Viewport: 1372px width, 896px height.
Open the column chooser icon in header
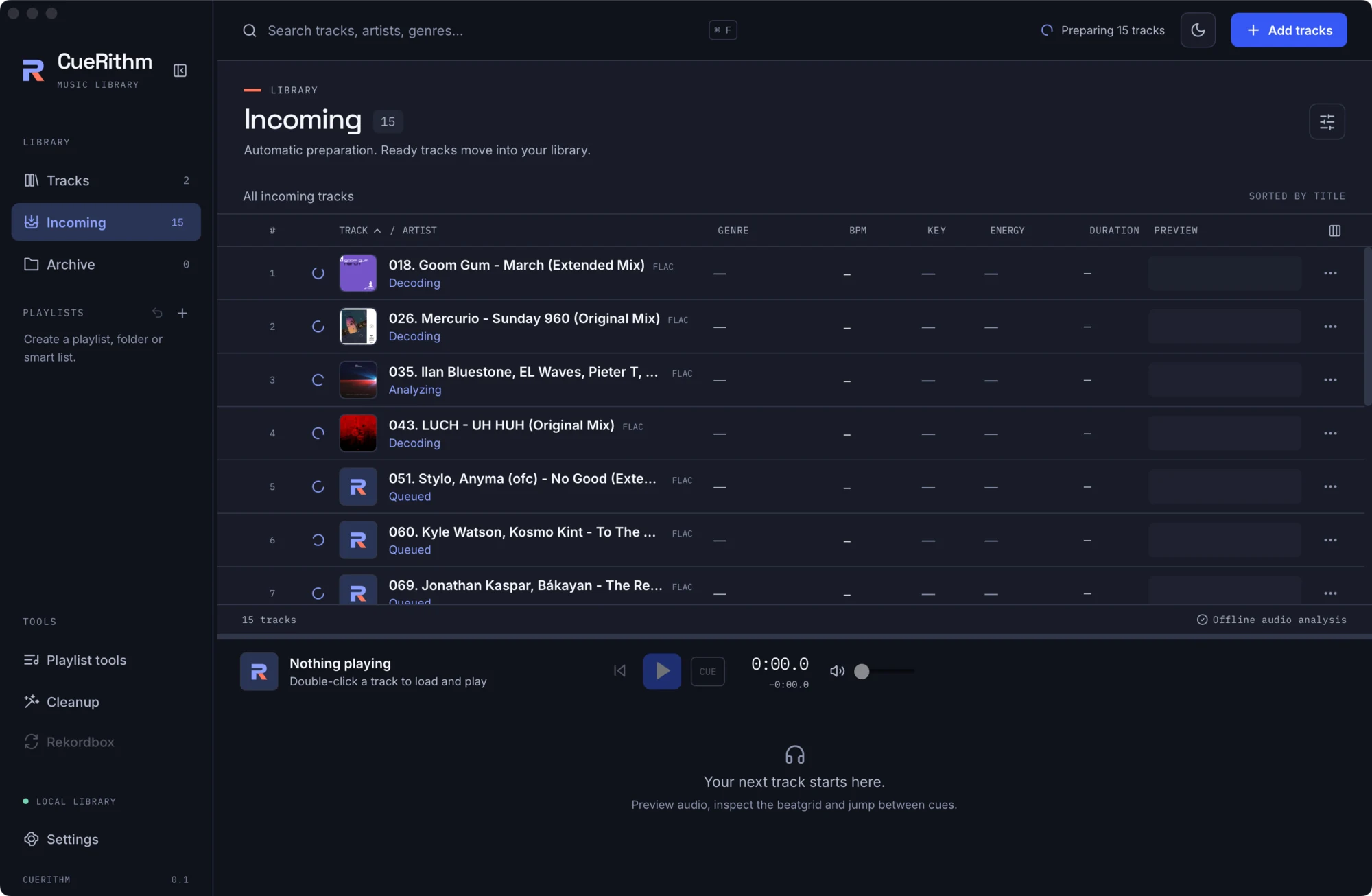click(x=1334, y=231)
